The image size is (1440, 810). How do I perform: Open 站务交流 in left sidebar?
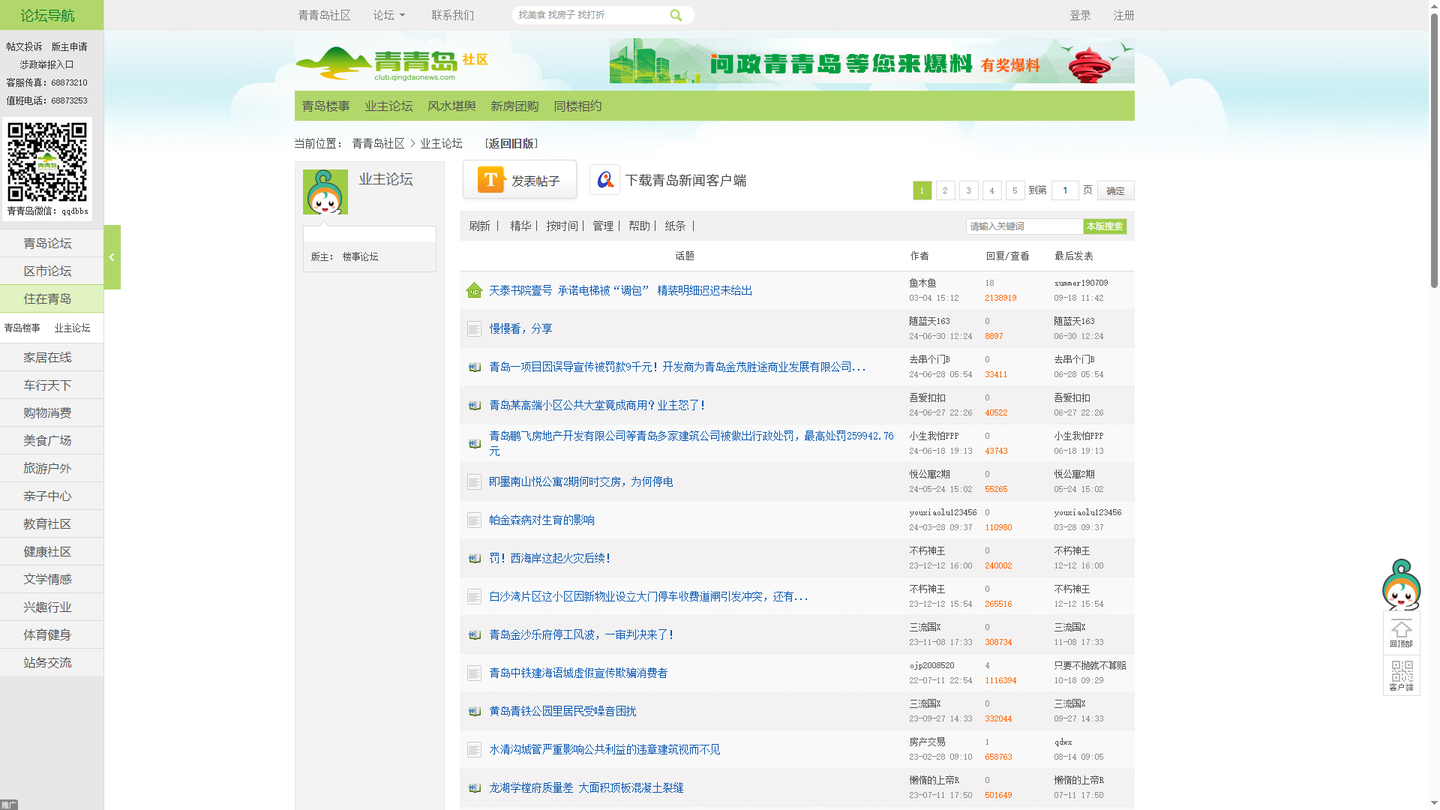(x=48, y=662)
